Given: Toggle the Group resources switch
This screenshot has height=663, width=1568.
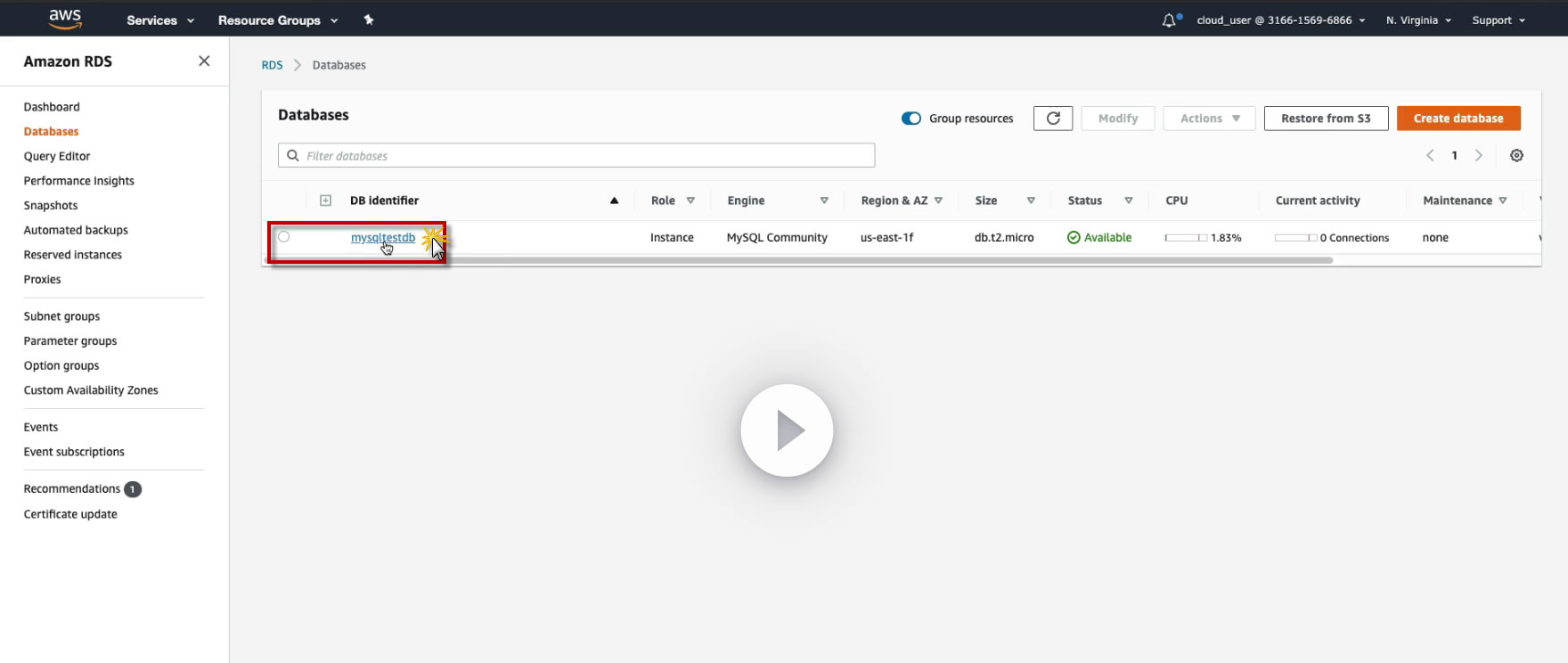Looking at the screenshot, I should coord(911,119).
